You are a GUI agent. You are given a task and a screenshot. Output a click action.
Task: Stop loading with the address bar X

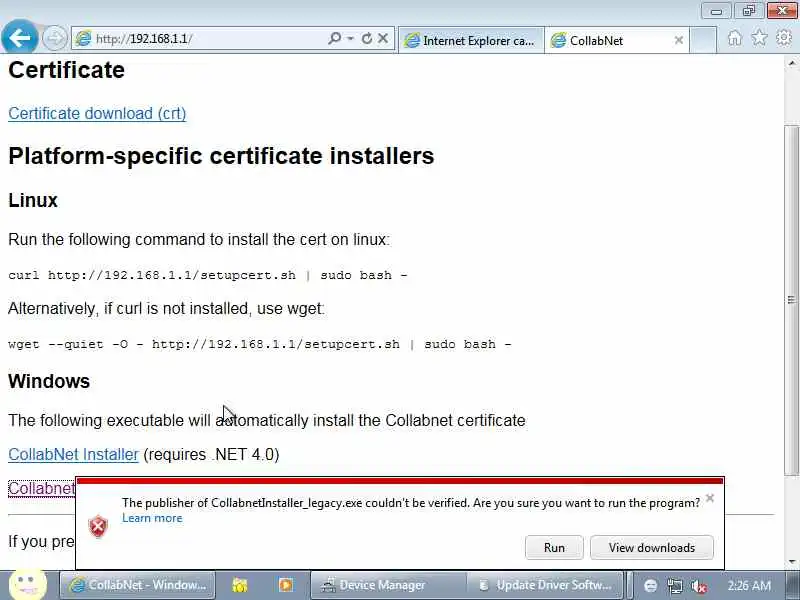pos(383,38)
